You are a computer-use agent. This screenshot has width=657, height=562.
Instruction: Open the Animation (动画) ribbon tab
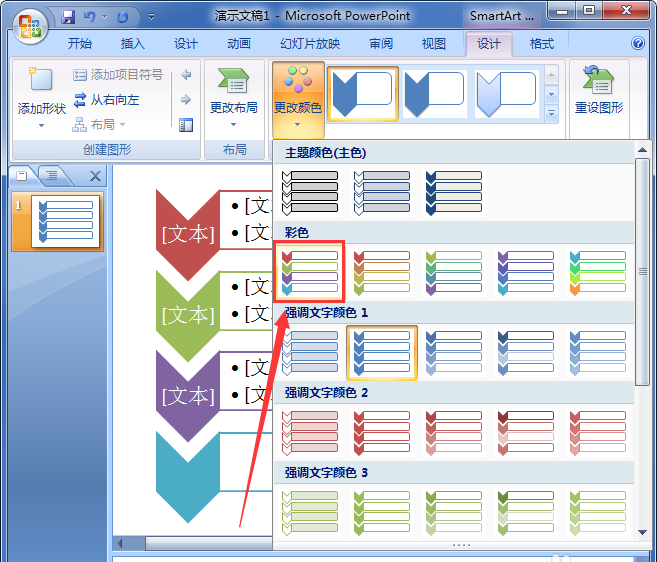coord(238,44)
